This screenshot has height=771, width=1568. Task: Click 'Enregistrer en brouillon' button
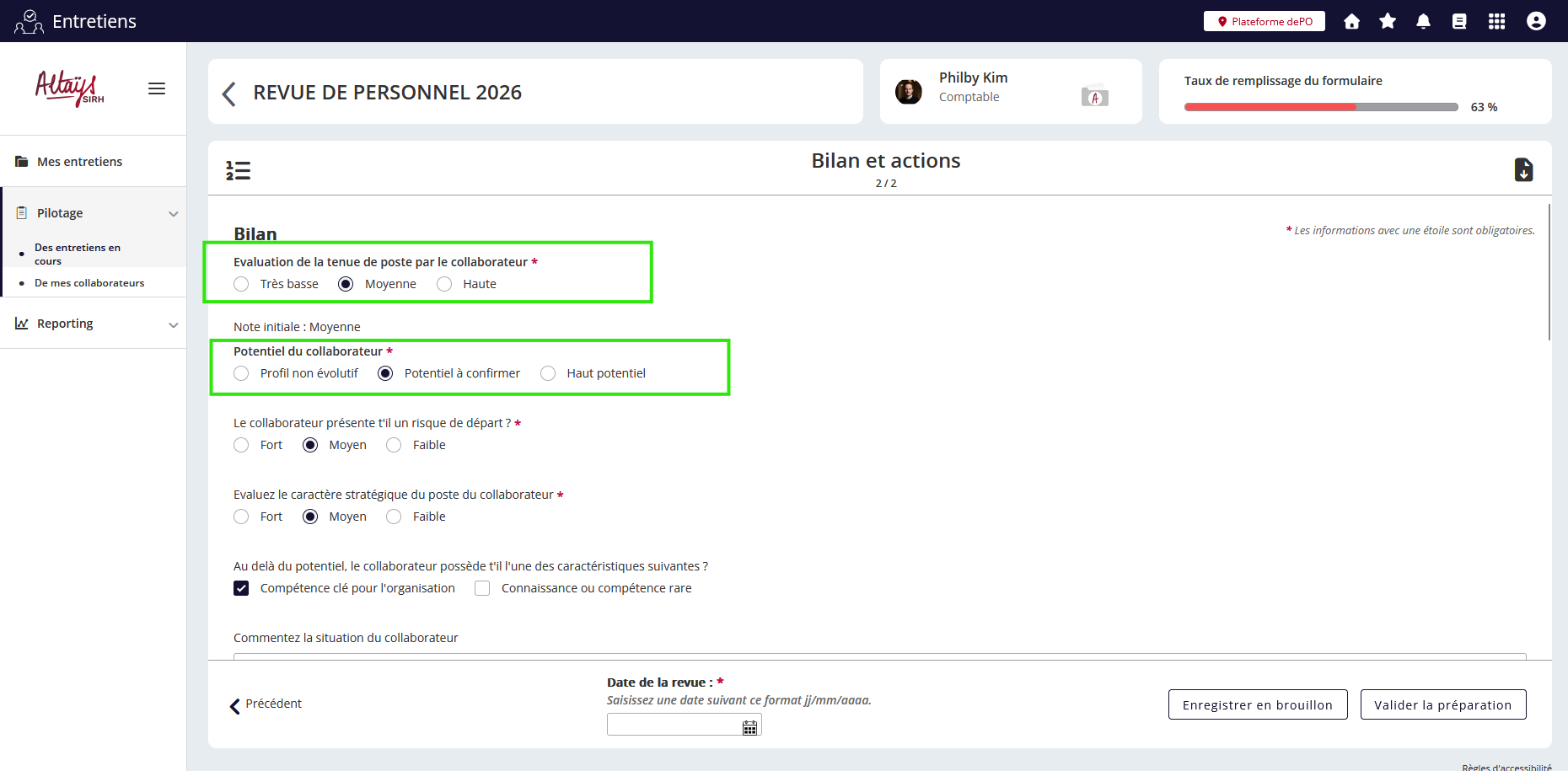(x=1257, y=704)
